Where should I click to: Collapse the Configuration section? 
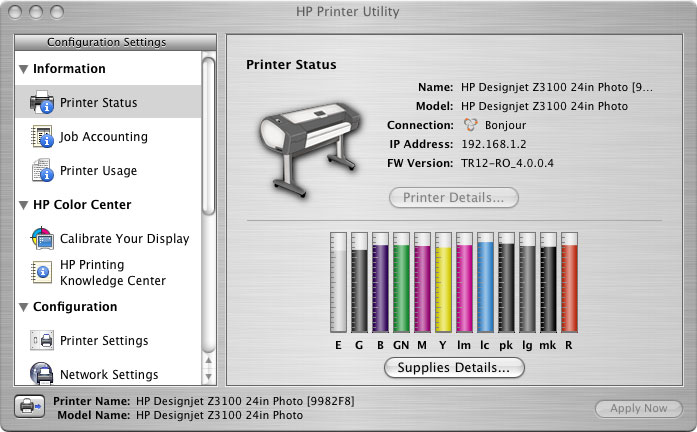pyautogui.click(x=24, y=307)
